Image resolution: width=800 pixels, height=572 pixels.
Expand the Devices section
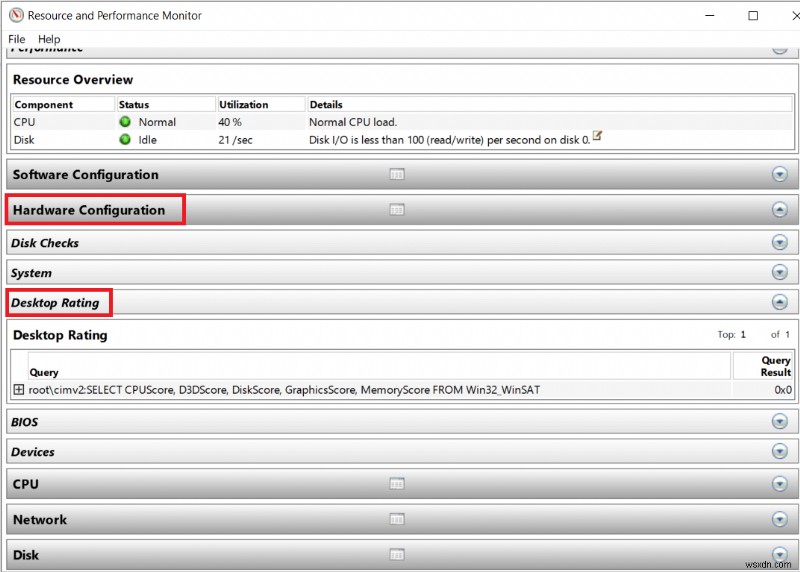(779, 451)
